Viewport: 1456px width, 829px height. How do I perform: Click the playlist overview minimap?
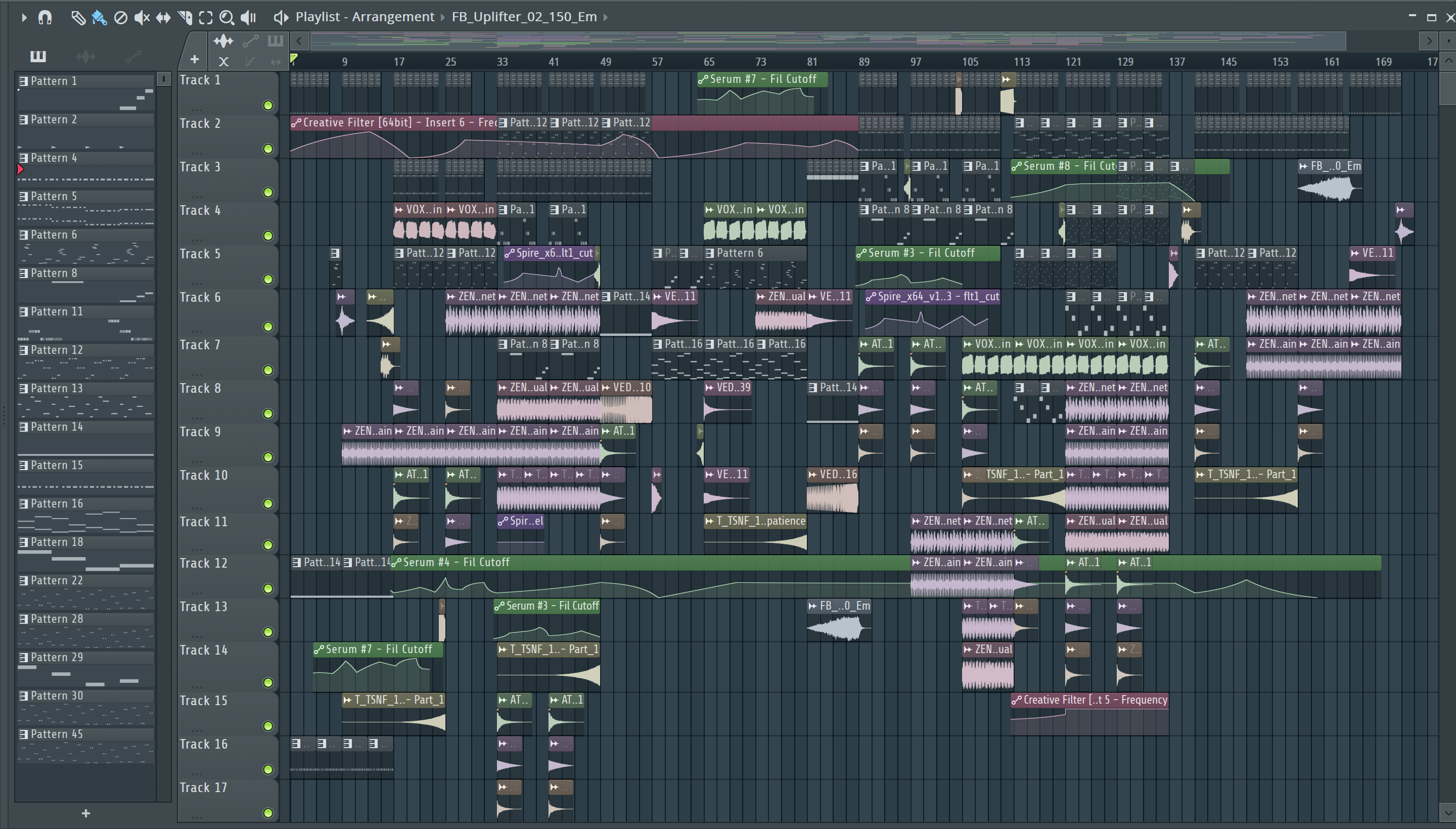point(828,41)
